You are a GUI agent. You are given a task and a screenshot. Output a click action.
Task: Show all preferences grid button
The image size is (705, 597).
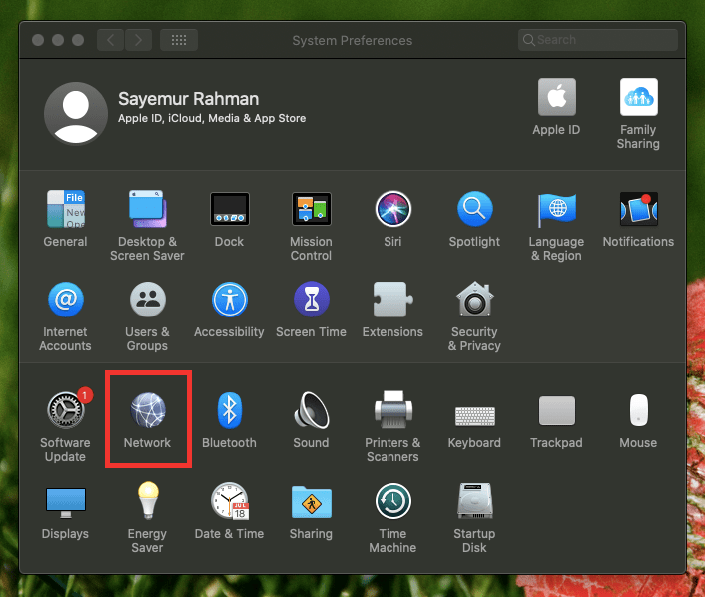(x=179, y=40)
